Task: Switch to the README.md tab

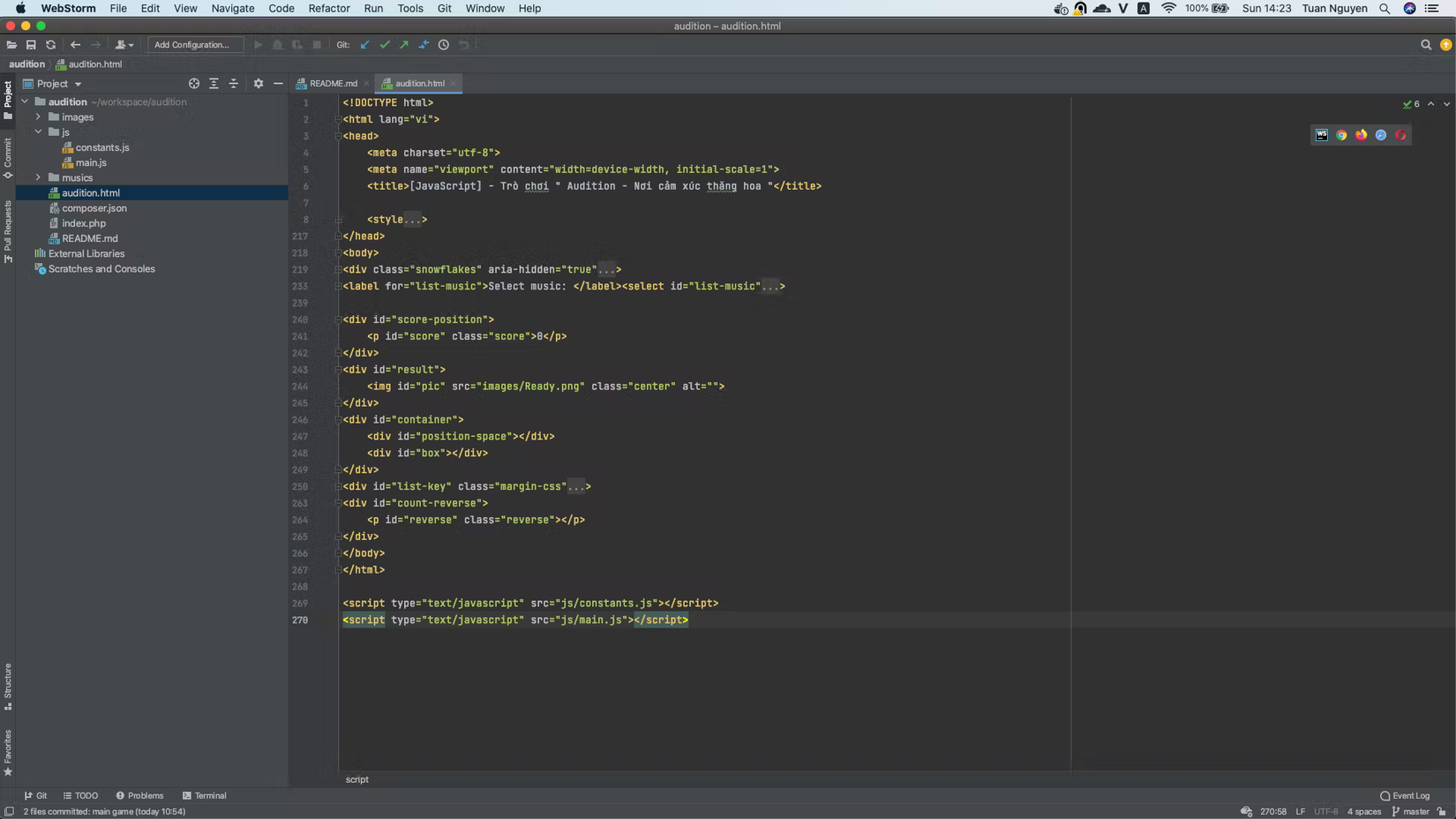Action: tap(333, 84)
